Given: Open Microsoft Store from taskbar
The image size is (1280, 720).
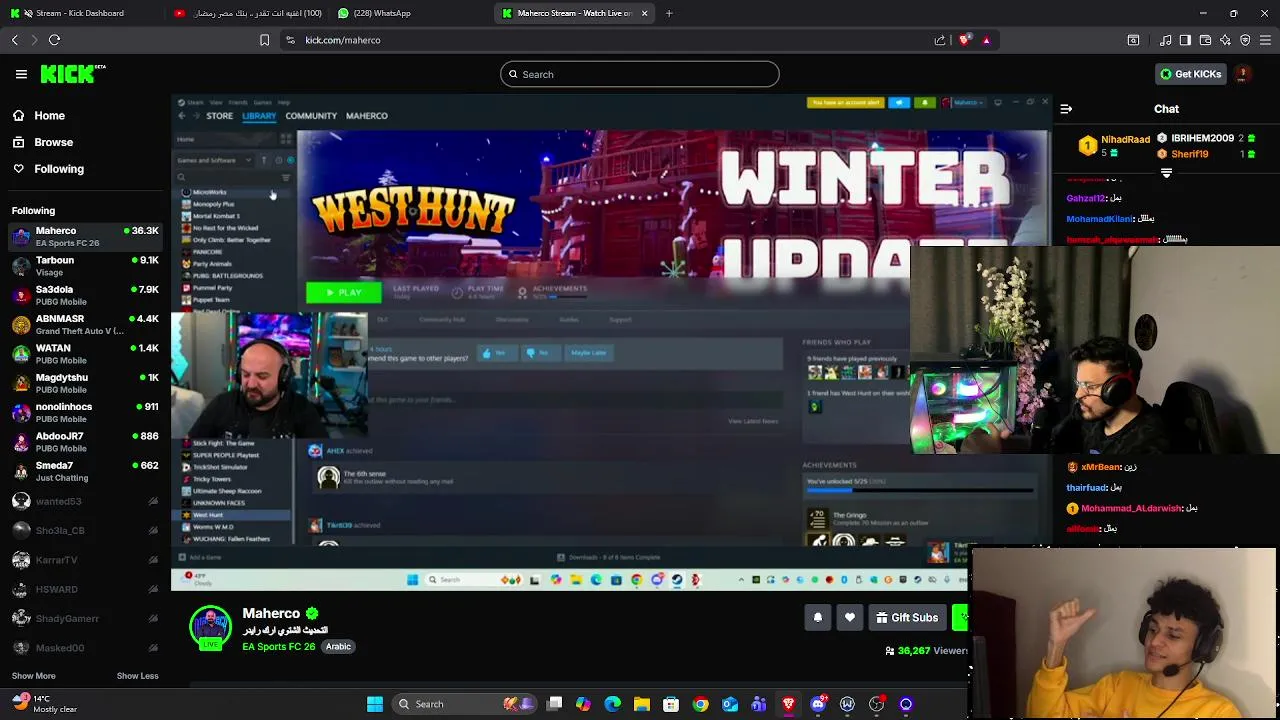Looking at the screenshot, I should (671, 704).
